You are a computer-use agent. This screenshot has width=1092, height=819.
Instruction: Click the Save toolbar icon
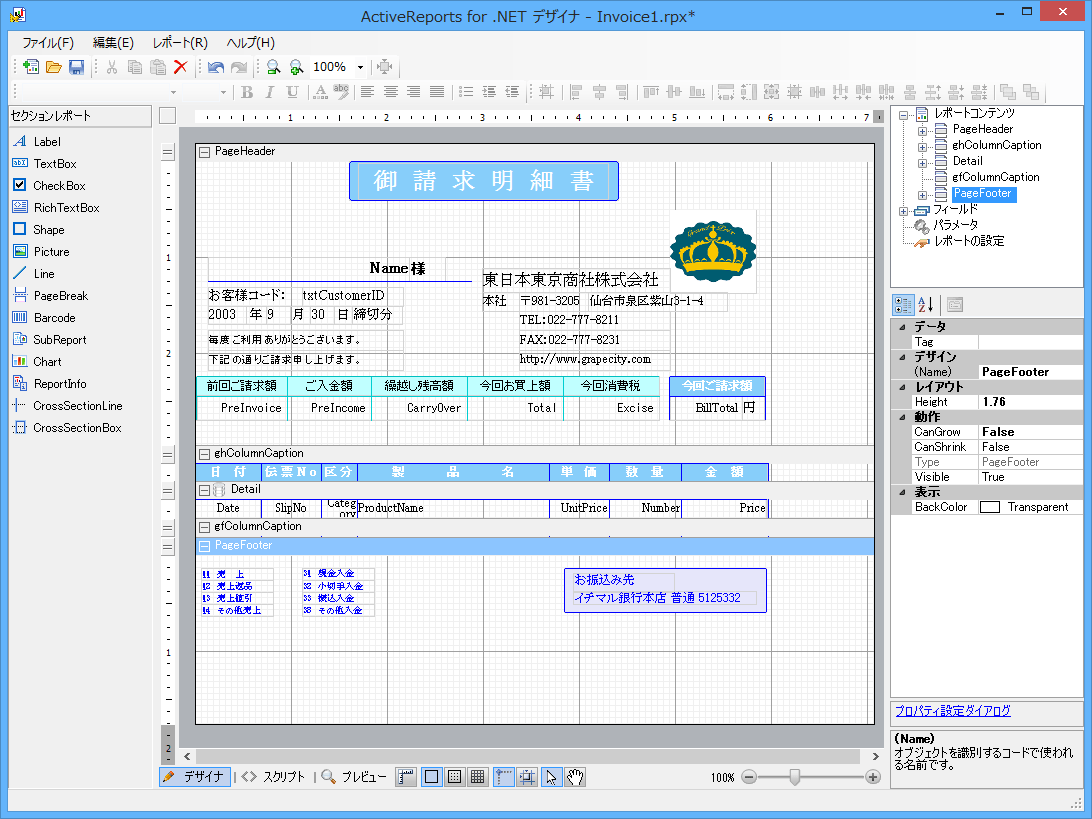(x=75, y=66)
